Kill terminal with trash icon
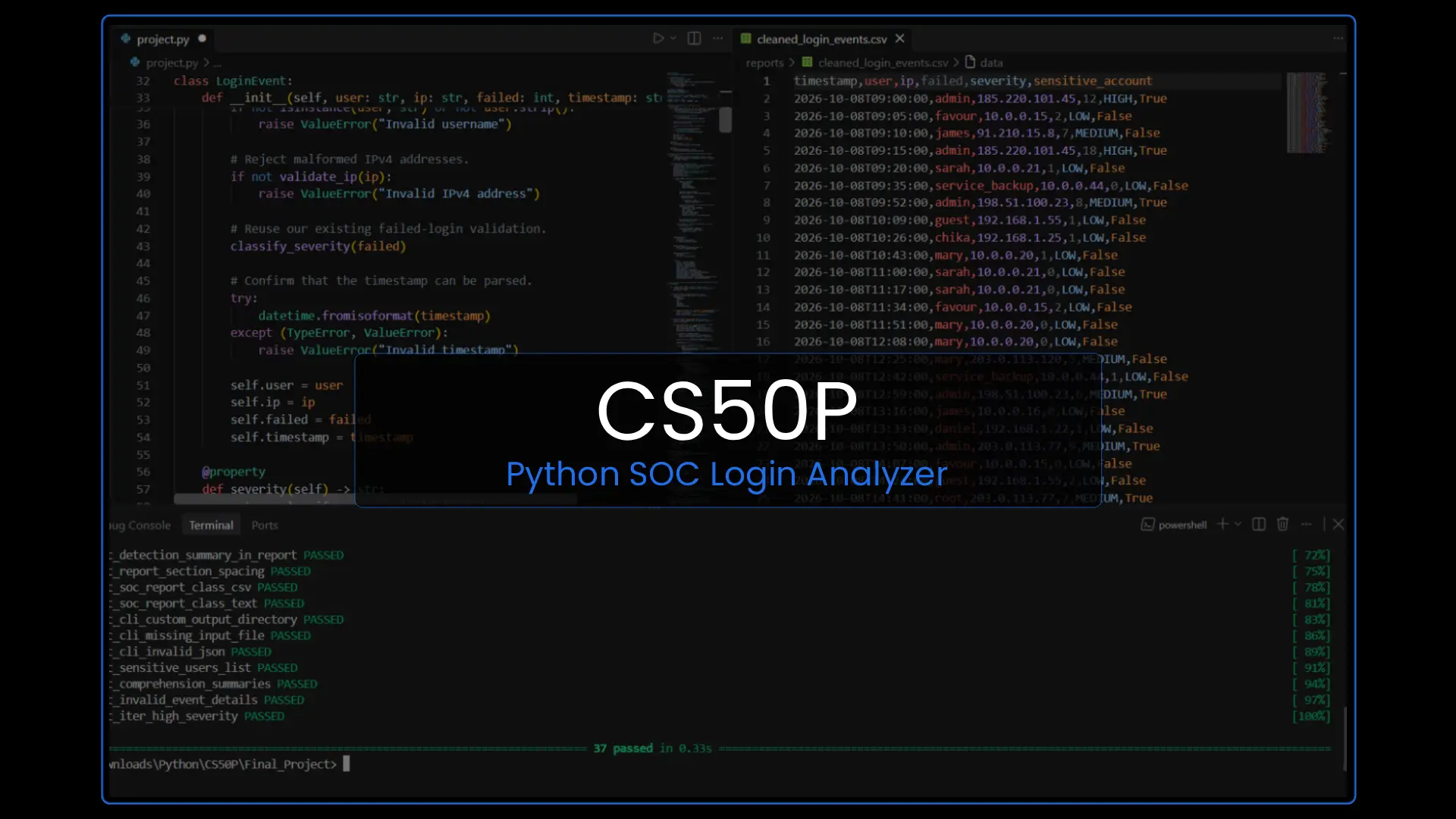1456x819 pixels. pos(1282,524)
